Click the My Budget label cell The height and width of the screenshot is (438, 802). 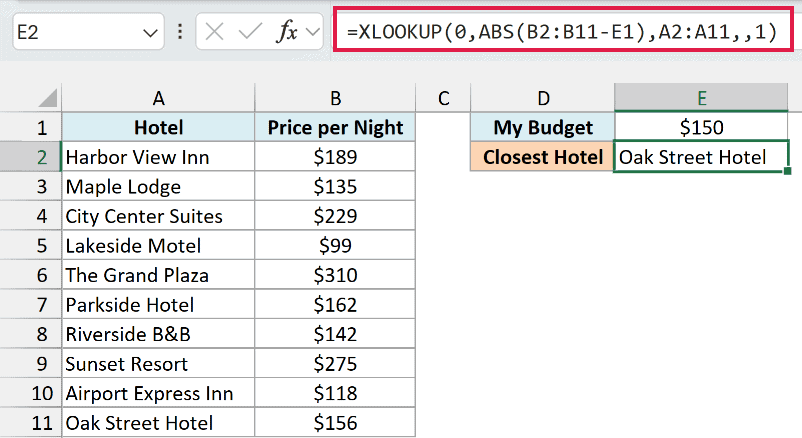543,127
